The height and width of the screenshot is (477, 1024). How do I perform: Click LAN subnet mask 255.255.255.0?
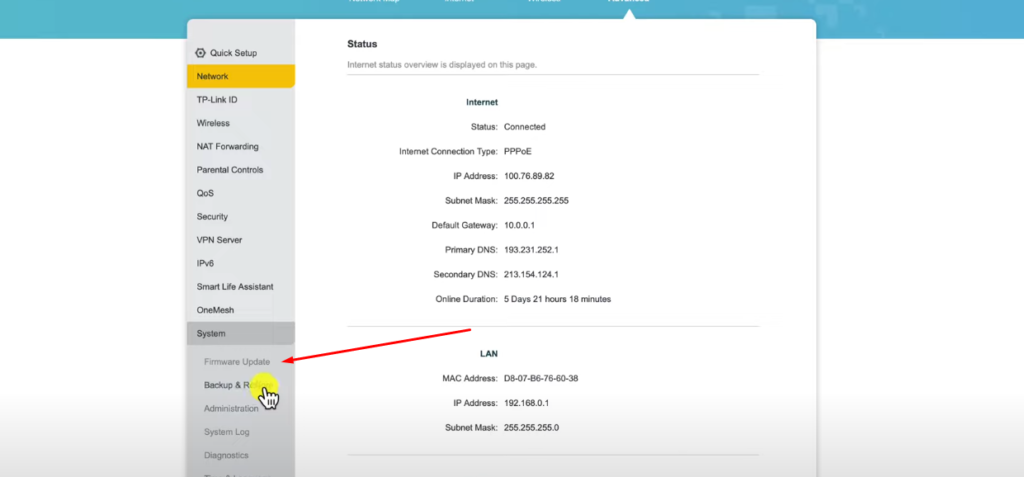pos(532,428)
